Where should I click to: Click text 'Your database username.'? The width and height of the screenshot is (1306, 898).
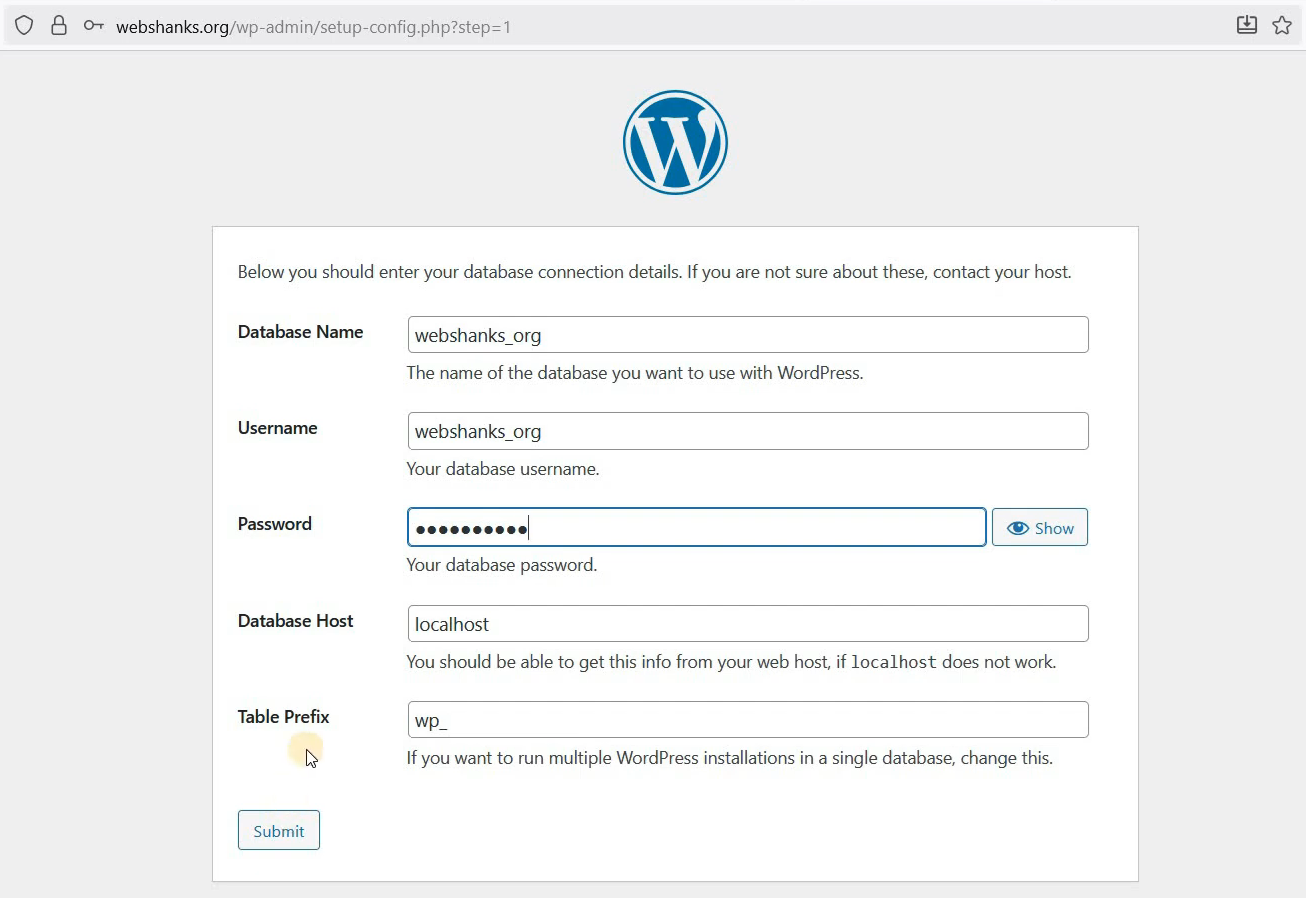tap(503, 469)
